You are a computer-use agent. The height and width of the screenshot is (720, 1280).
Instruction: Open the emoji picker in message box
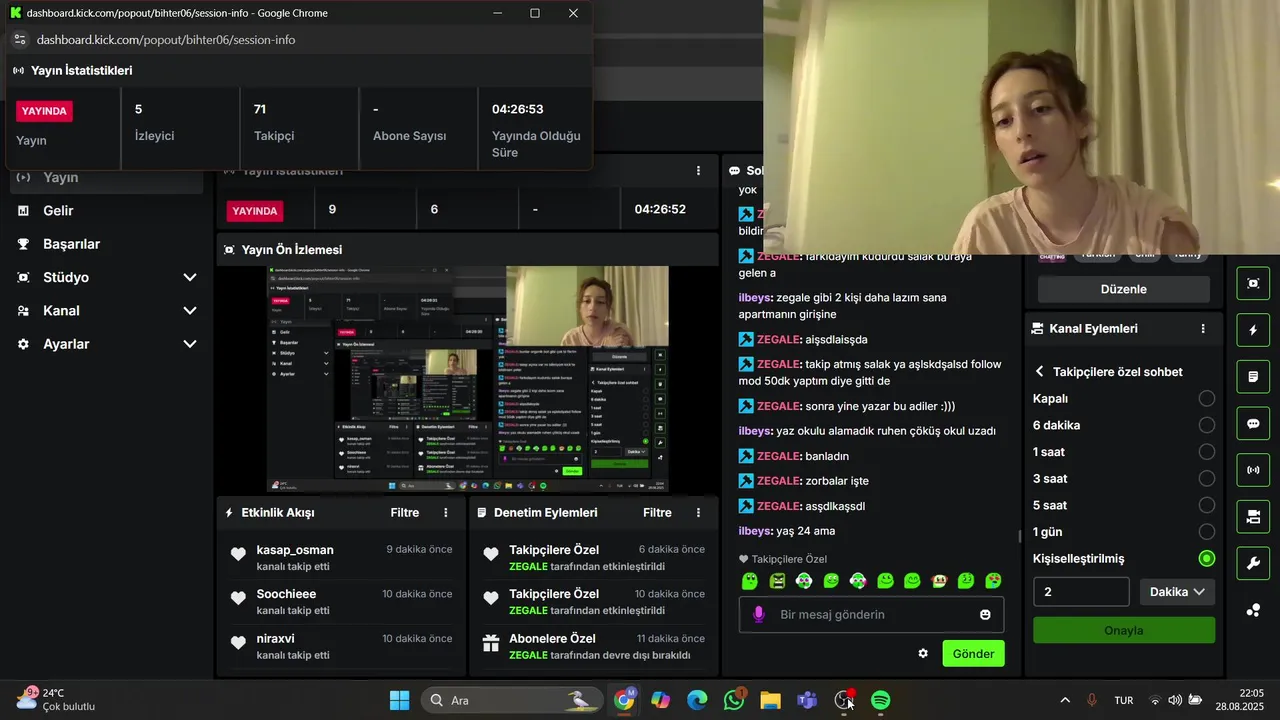coord(985,615)
